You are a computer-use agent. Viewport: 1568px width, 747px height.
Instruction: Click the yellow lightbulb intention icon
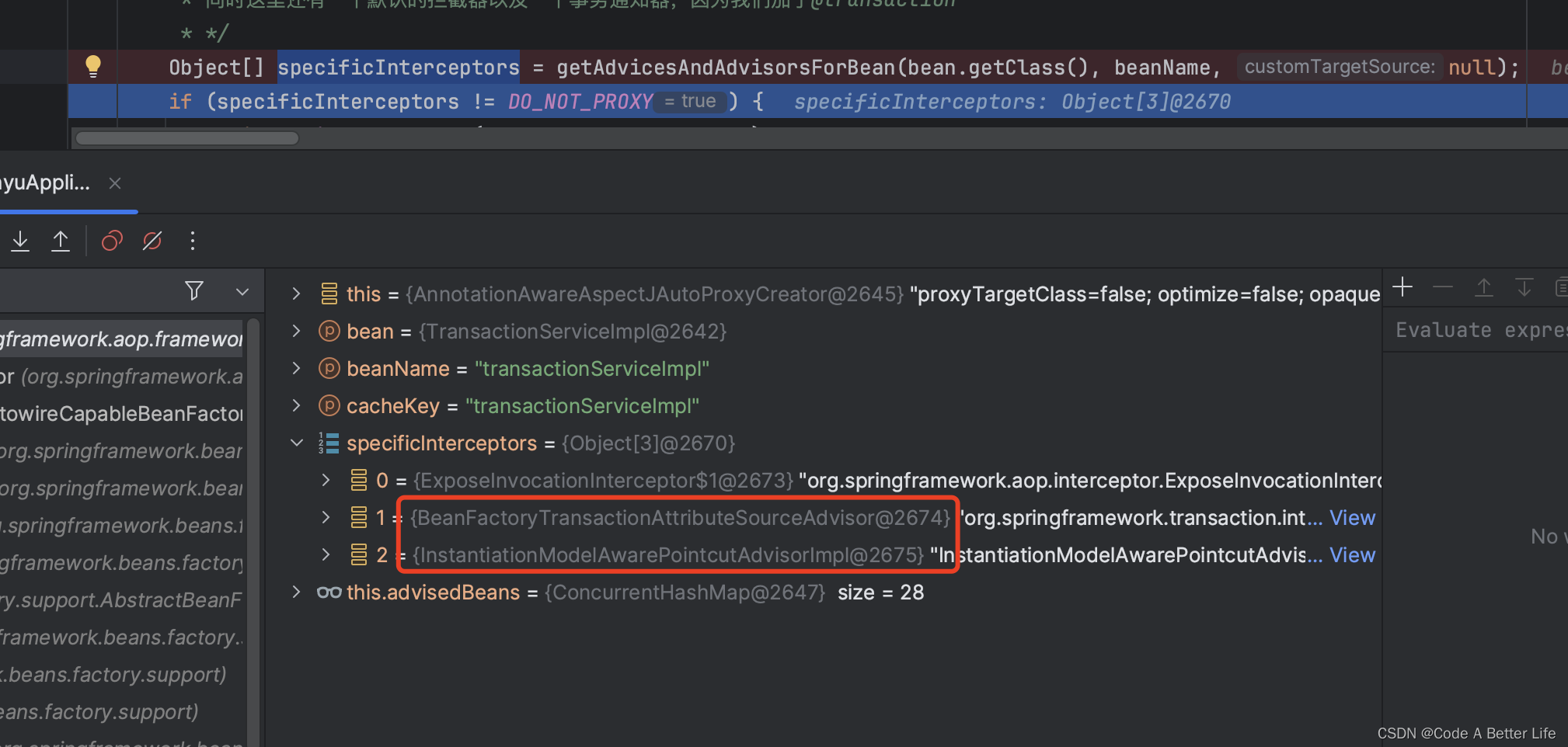coord(93,67)
